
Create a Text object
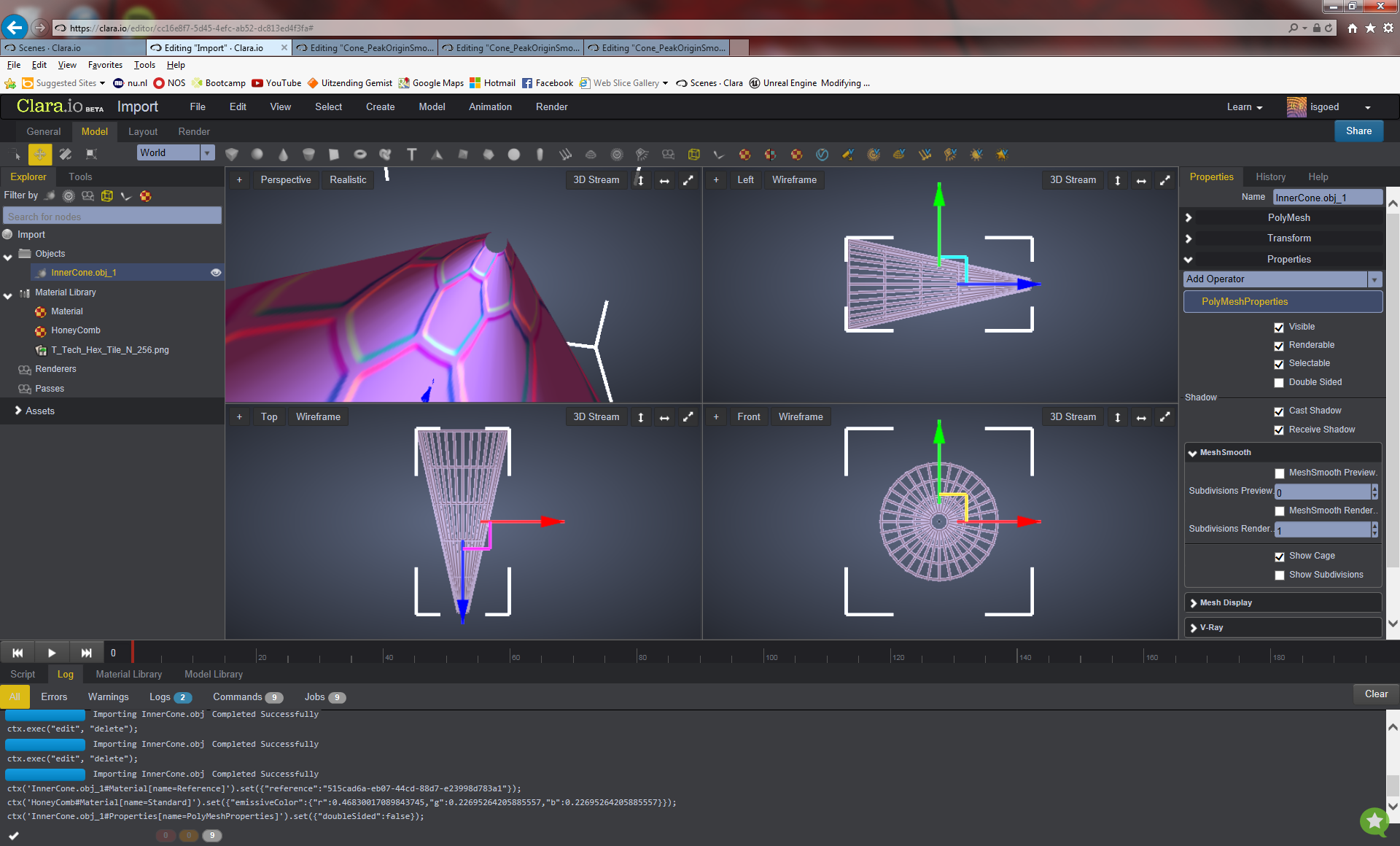(x=411, y=155)
